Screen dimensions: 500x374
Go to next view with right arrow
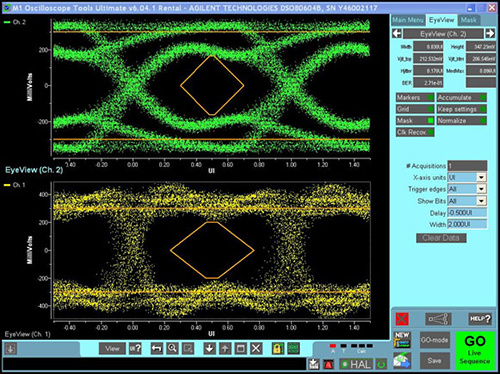pos(490,33)
